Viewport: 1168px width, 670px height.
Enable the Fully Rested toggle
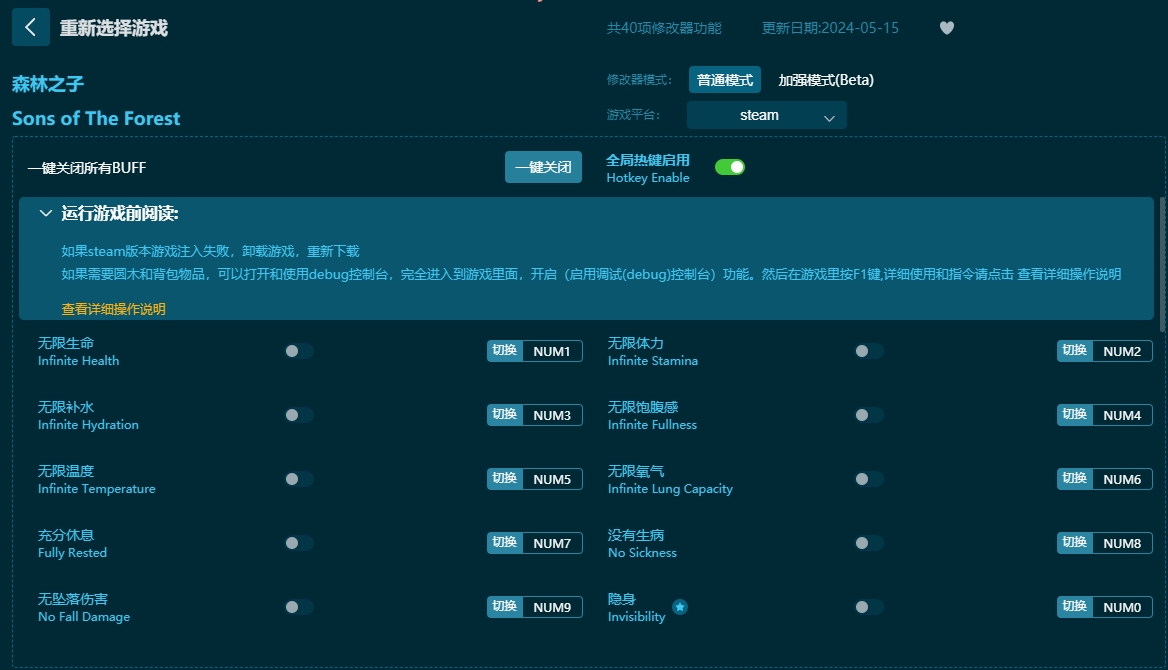point(299,543)
